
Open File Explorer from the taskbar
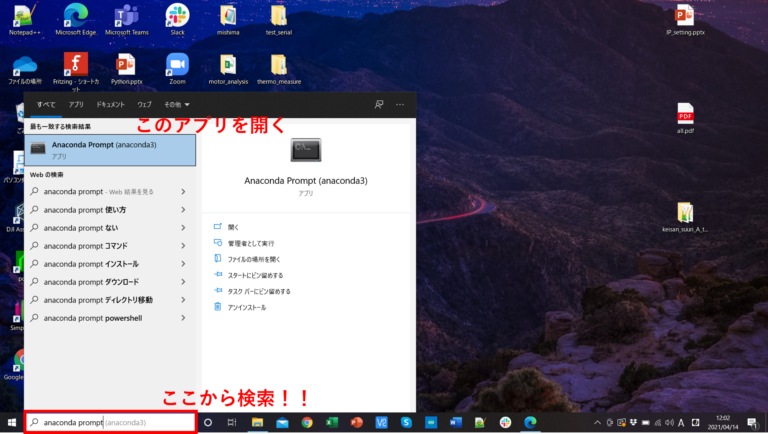point(257,423)
